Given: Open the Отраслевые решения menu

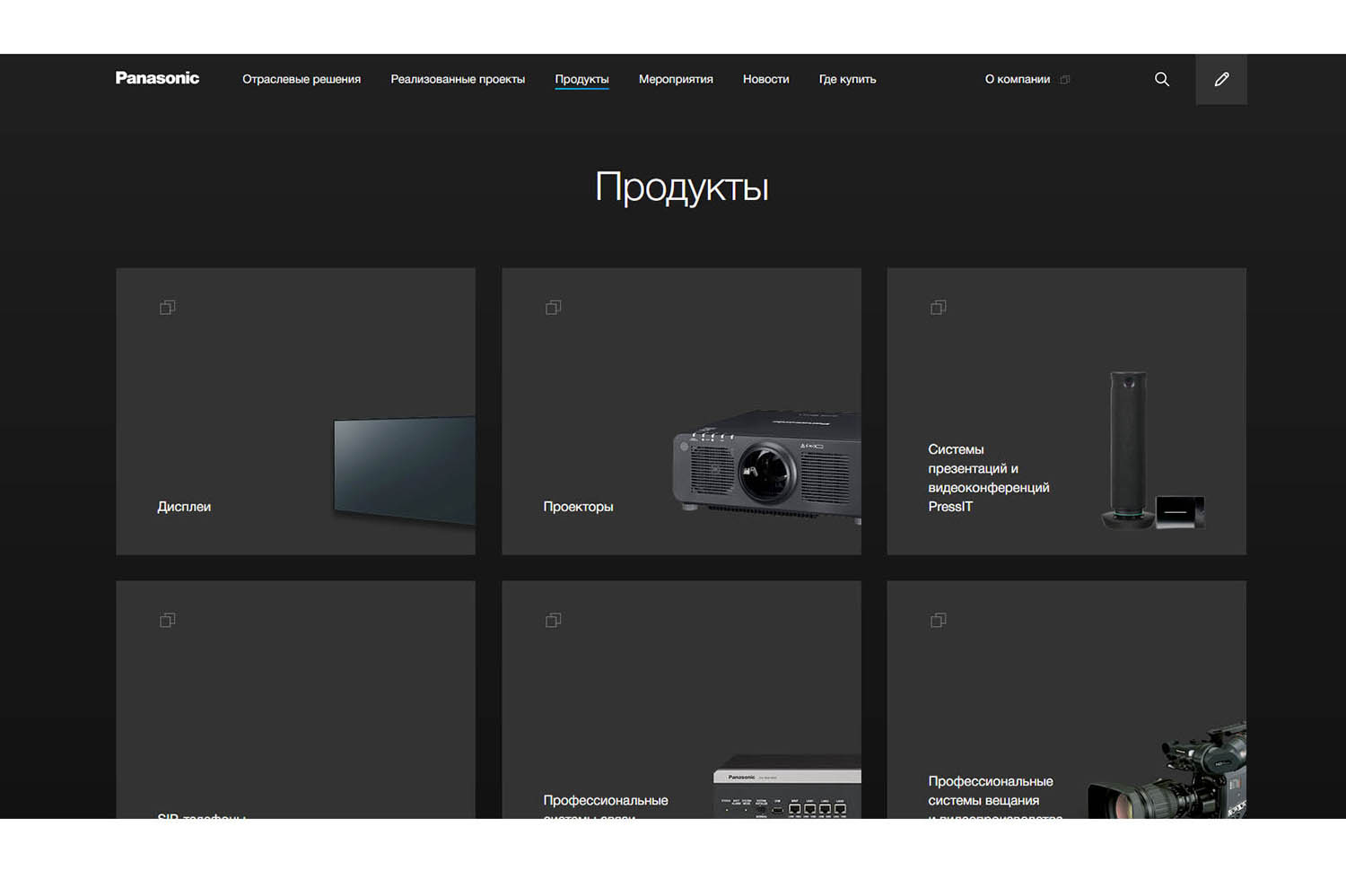Looking at the screenshot, I should coord(301,79).
